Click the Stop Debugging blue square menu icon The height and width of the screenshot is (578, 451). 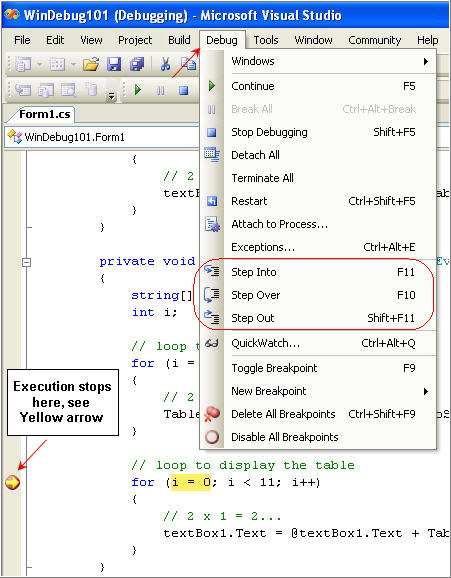[212, 132]
